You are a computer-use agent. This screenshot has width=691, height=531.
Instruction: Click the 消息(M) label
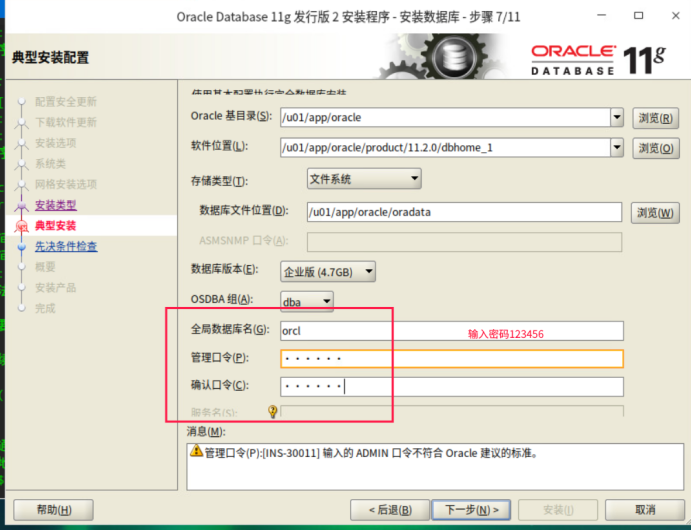tap(206, 431)
